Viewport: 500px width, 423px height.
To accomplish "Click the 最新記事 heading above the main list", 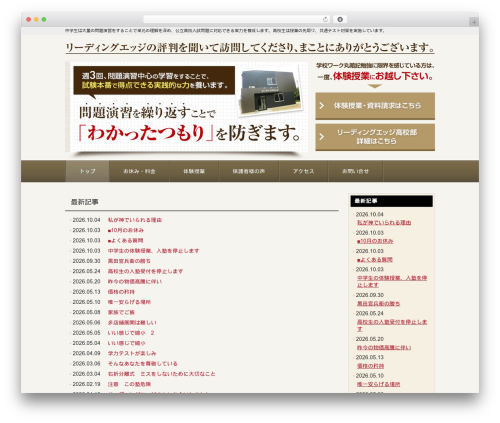I will click(84, 202).
